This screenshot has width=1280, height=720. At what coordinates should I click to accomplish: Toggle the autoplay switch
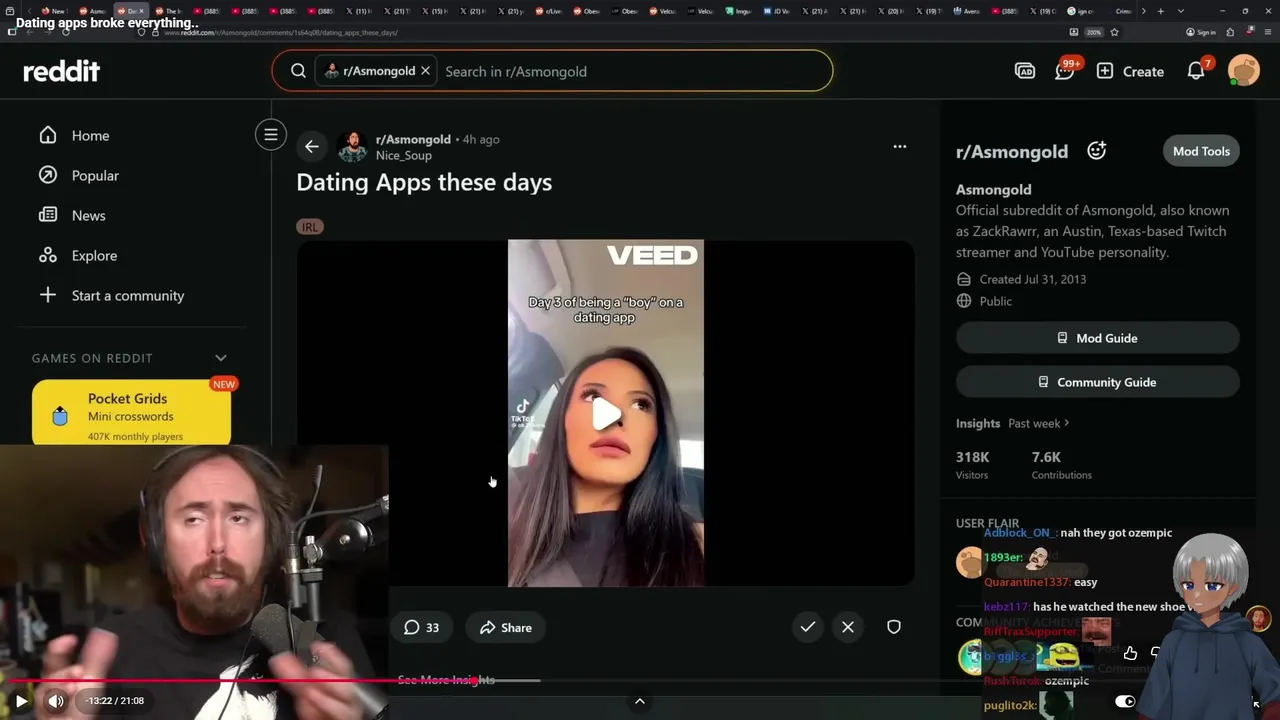(x=1125, y=701)
